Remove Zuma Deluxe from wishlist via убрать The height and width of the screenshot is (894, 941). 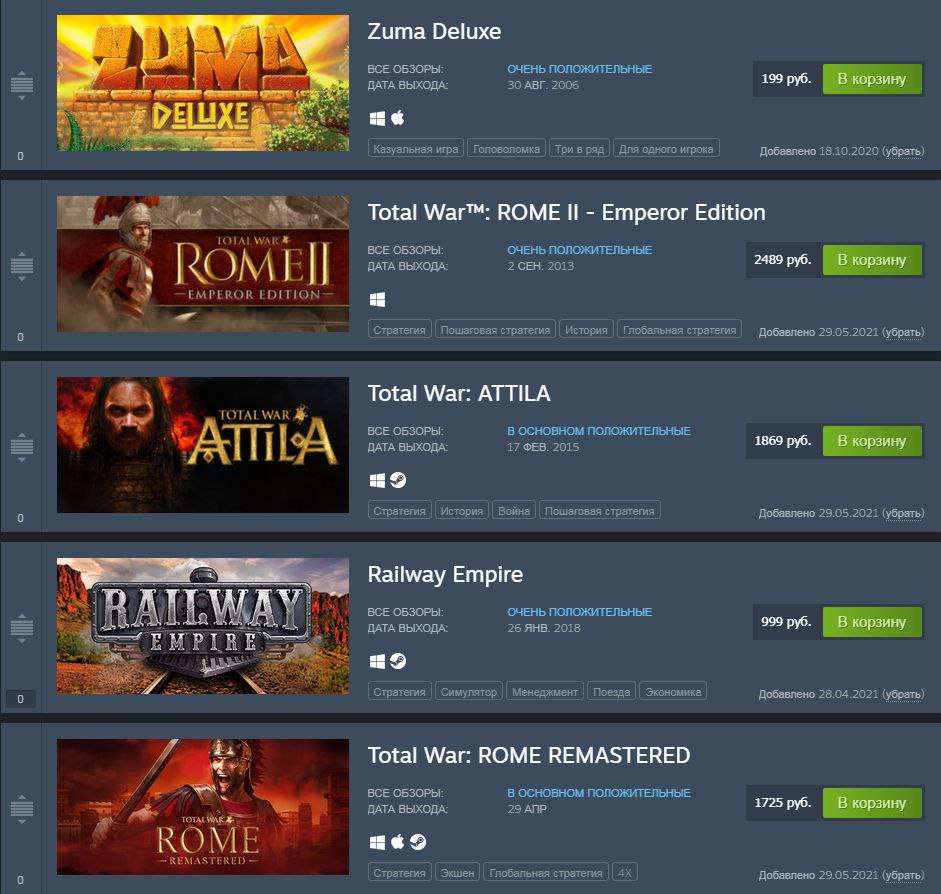pos(903,151)
